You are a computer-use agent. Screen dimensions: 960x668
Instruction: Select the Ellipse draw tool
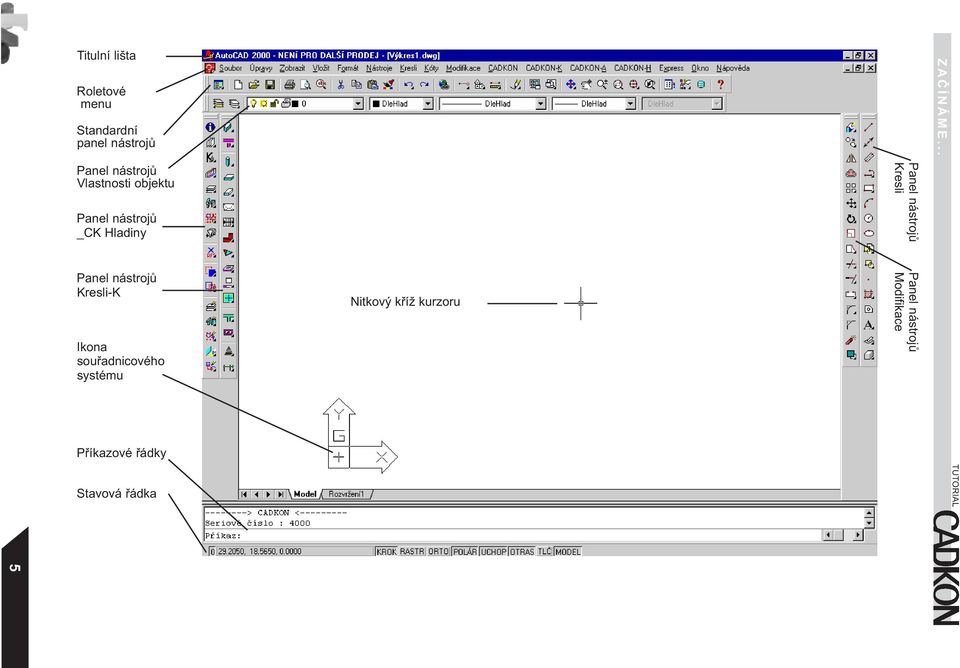[869, 233]
